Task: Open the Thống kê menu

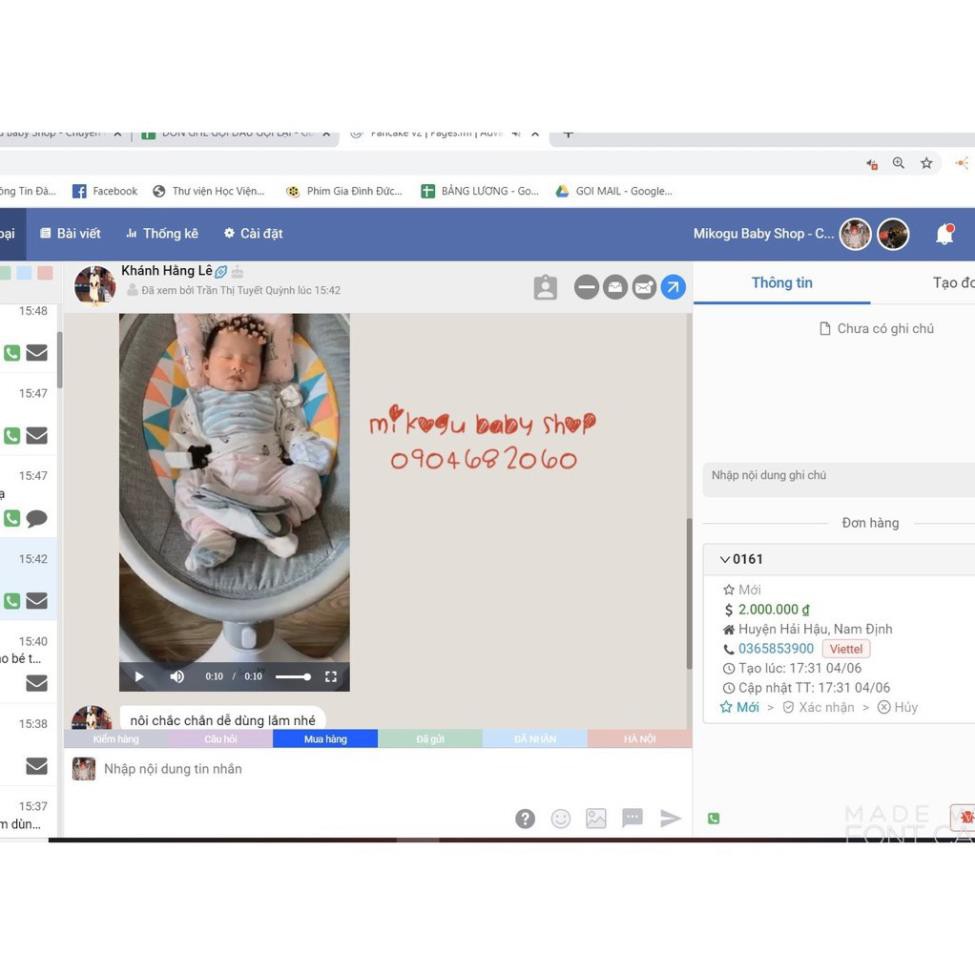Action: 161,233
